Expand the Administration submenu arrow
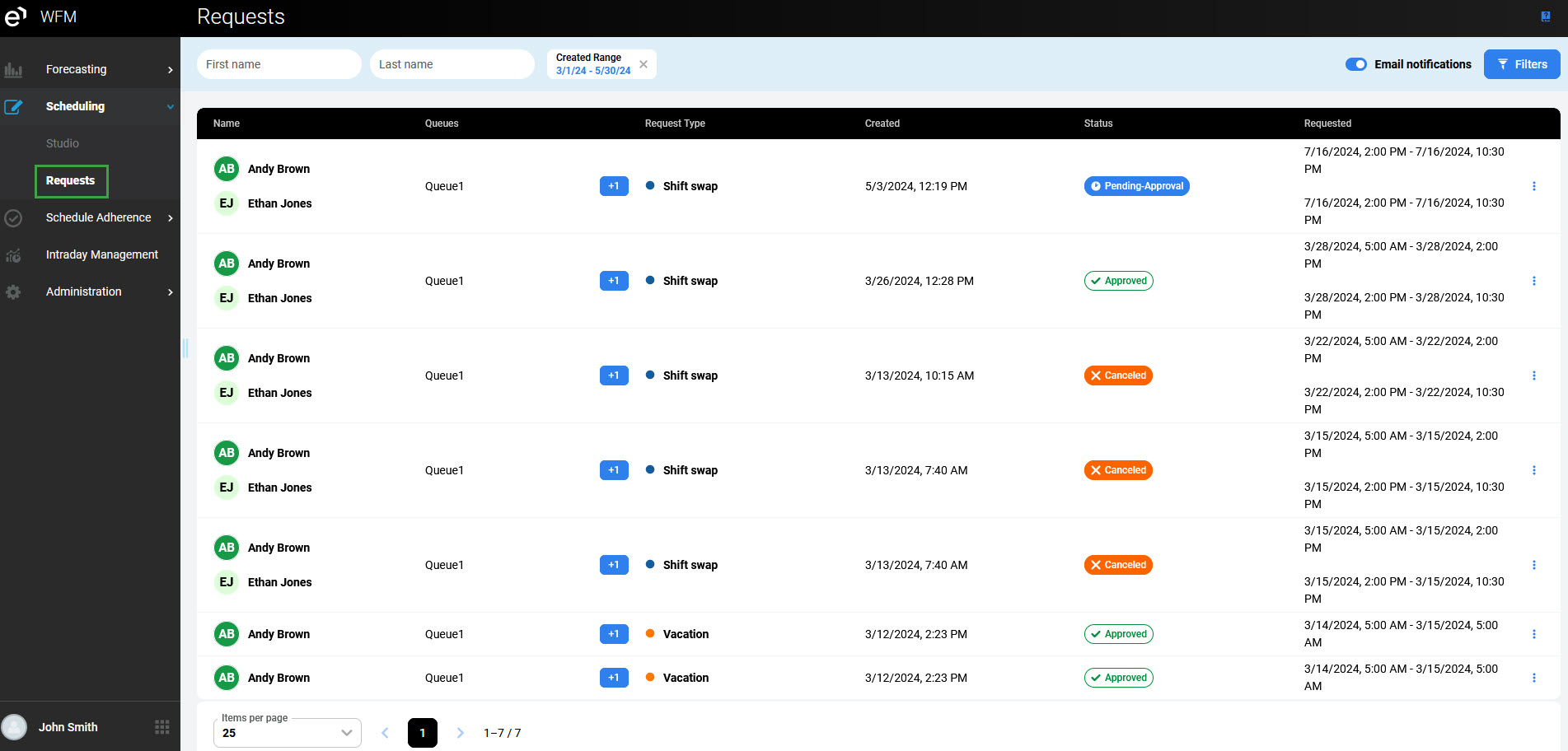Screen dimensions: 1568x751 click(x=171, y=292)
